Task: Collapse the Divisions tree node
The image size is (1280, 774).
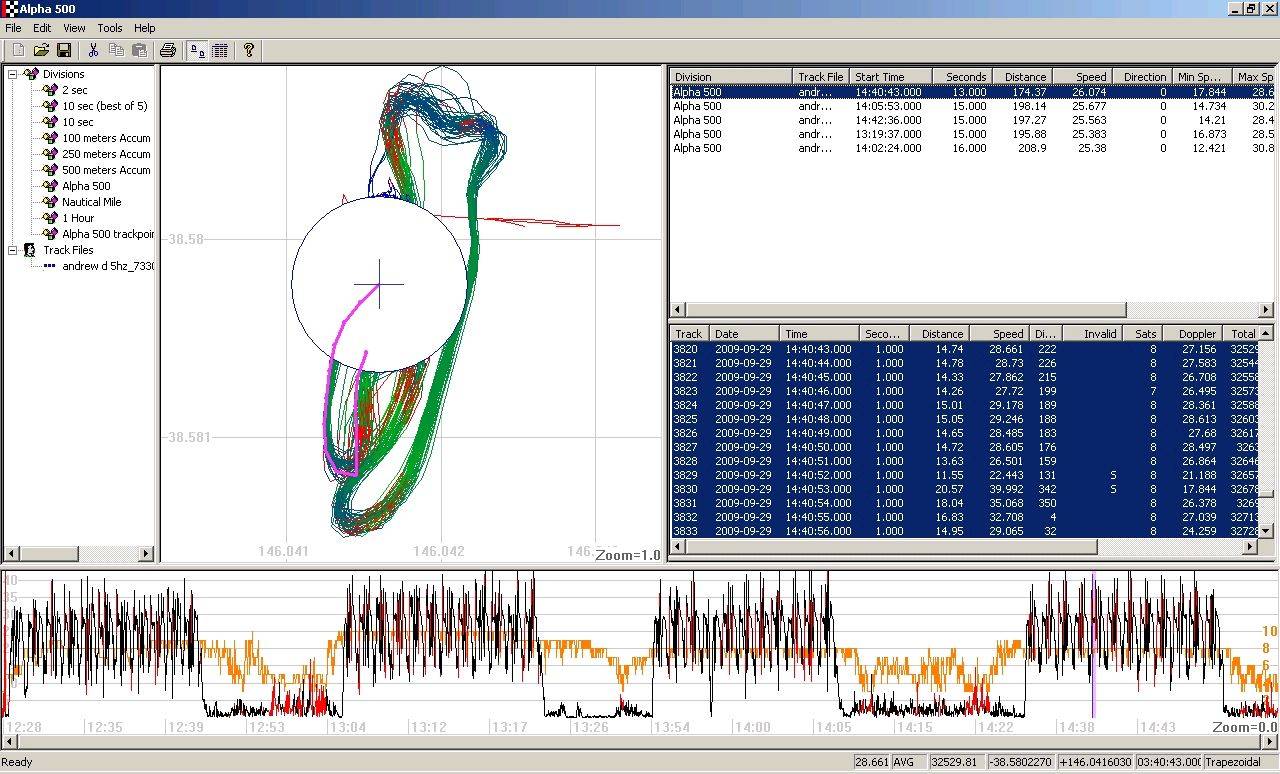Action: pos(13,74)
